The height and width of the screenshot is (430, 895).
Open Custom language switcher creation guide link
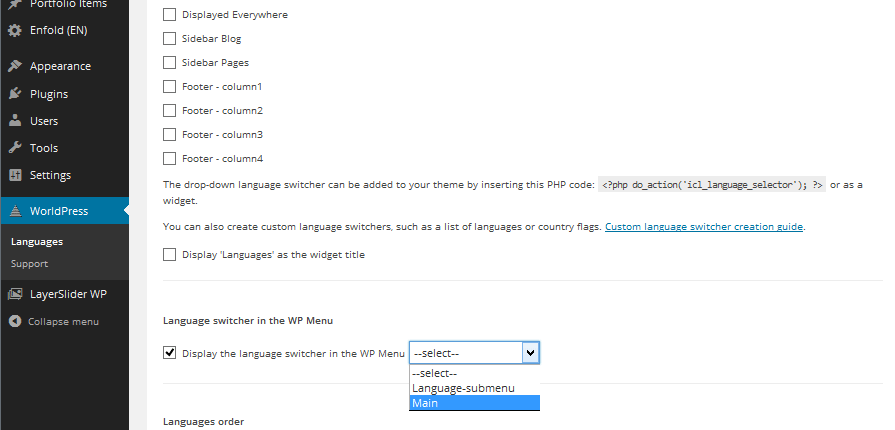(x=704, y=227)
